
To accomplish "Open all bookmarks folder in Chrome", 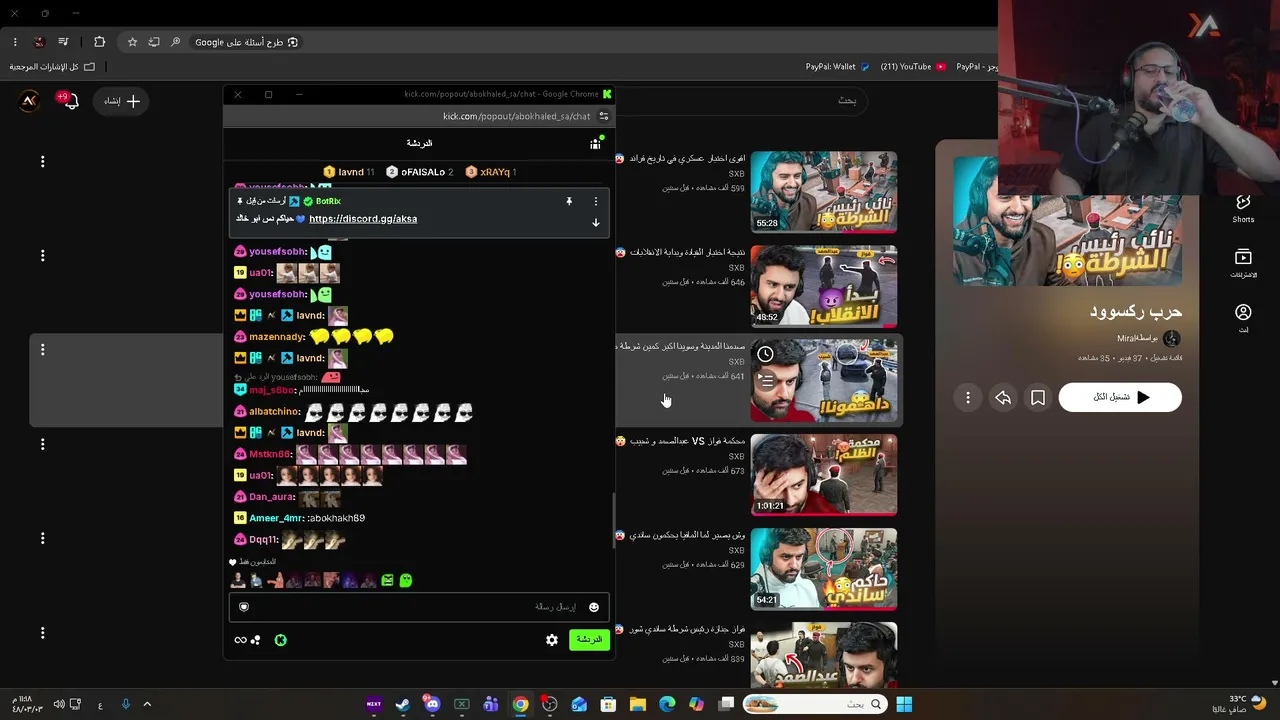I will (x=52, y=67).
